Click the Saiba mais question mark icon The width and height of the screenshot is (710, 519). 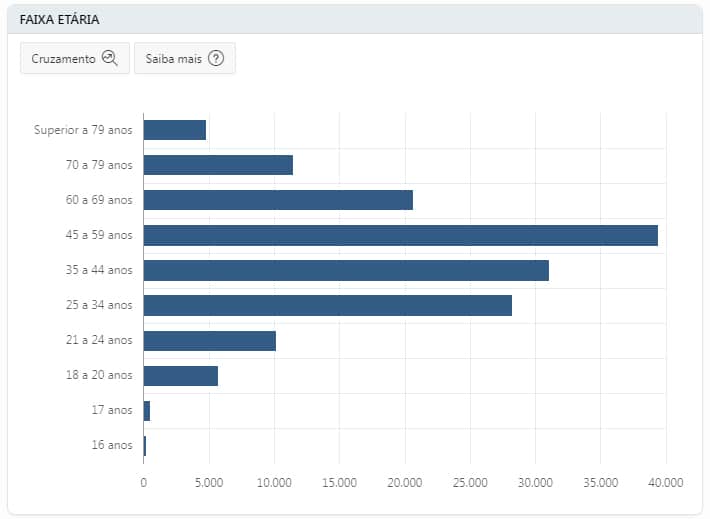[215, 58]
